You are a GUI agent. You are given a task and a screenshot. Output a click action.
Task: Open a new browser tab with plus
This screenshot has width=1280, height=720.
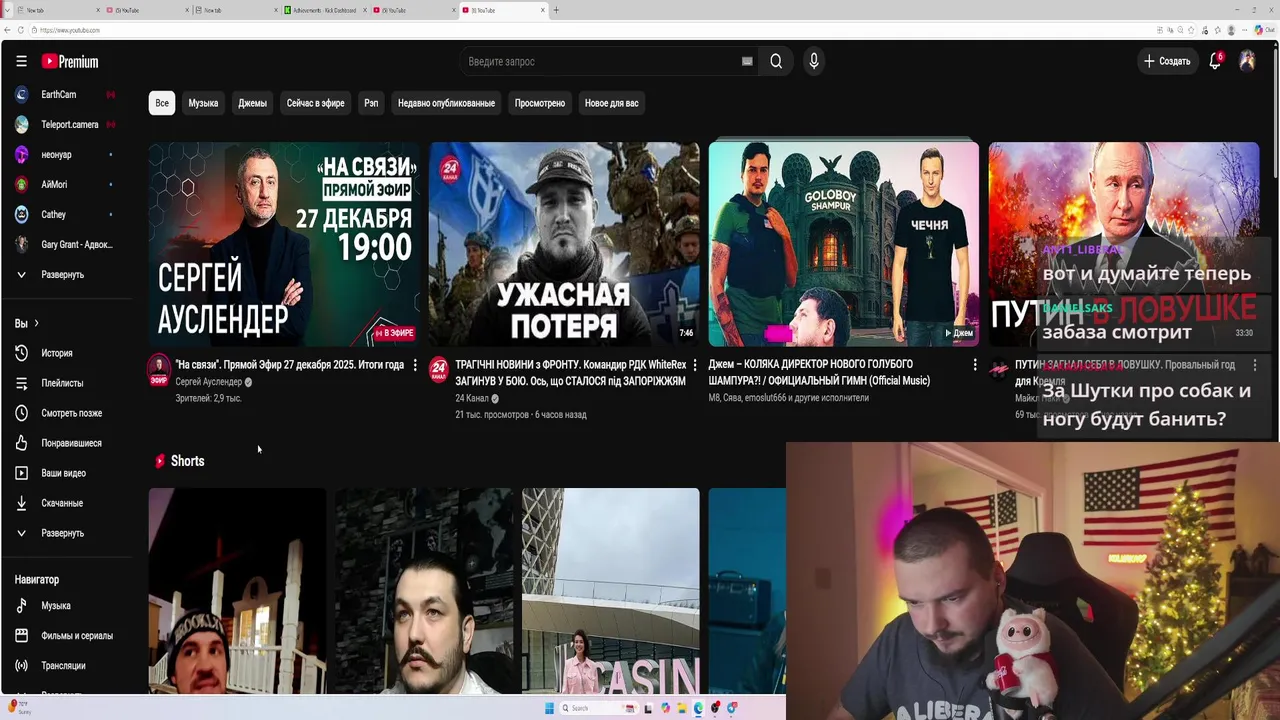click(556, 10)
